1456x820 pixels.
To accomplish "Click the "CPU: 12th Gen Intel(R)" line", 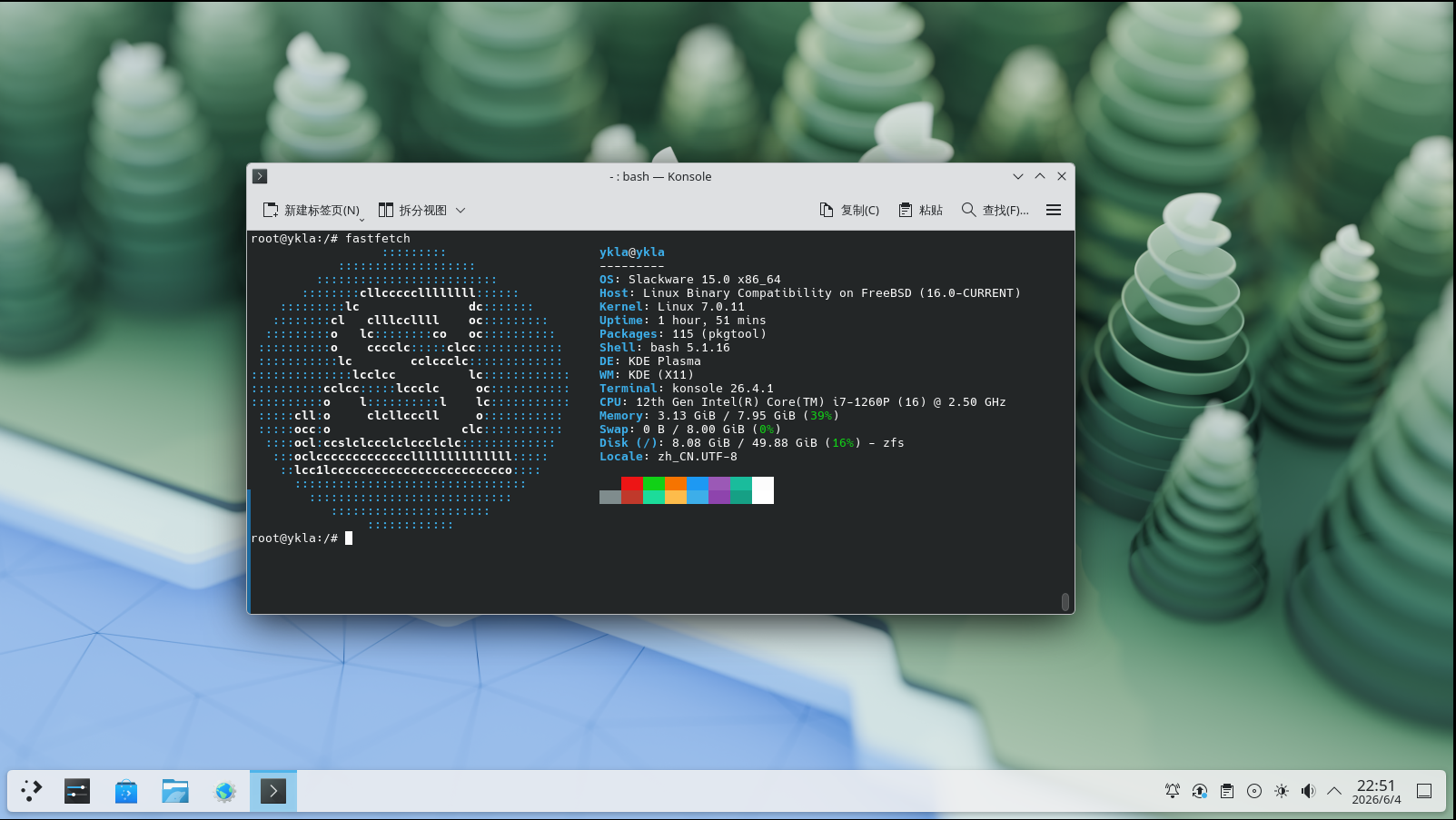I will 803,402.
